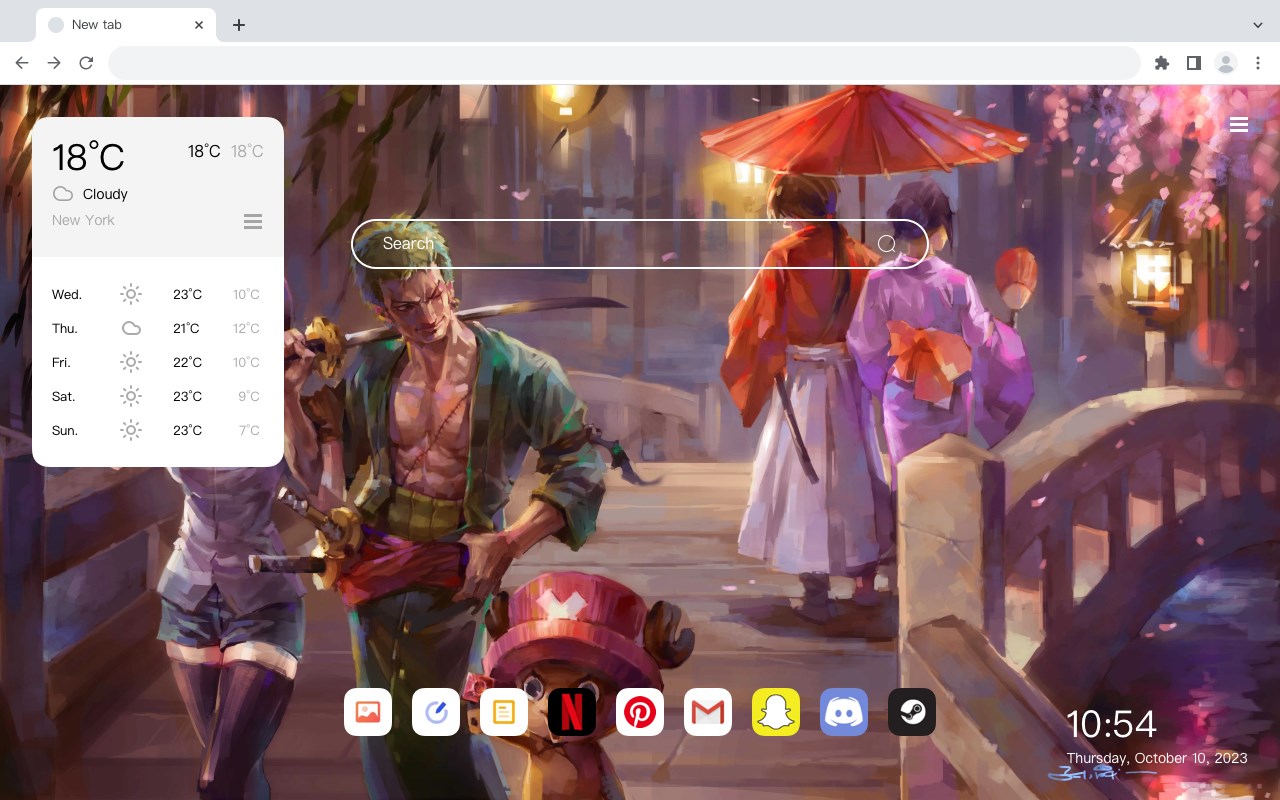Go back to the previous page
Screen dimensions: 1280x800
click(22, 63)
